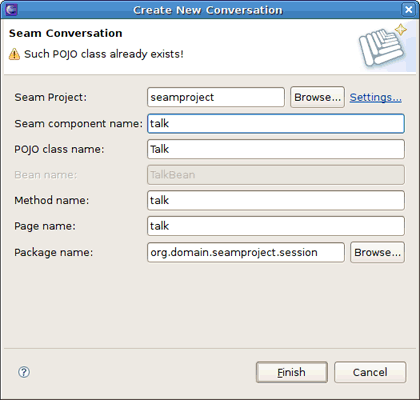Click the Seam Conversation heading
The height and width of the screenshot is (400, 420).
pyautogui.click(x=66, y=33)
